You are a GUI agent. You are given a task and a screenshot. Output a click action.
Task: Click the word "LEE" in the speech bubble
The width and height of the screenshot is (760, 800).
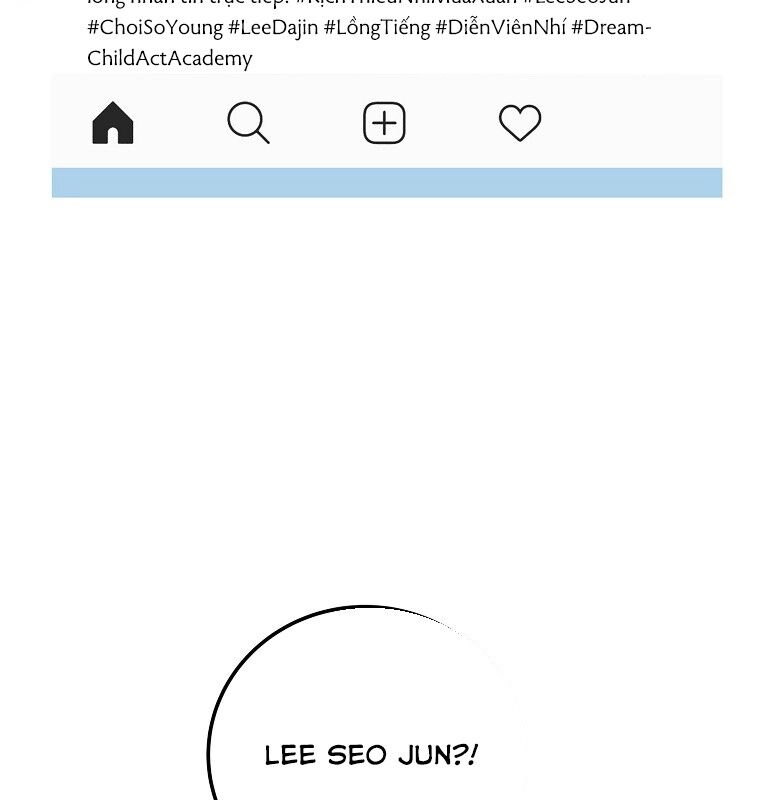pos(290,755)
